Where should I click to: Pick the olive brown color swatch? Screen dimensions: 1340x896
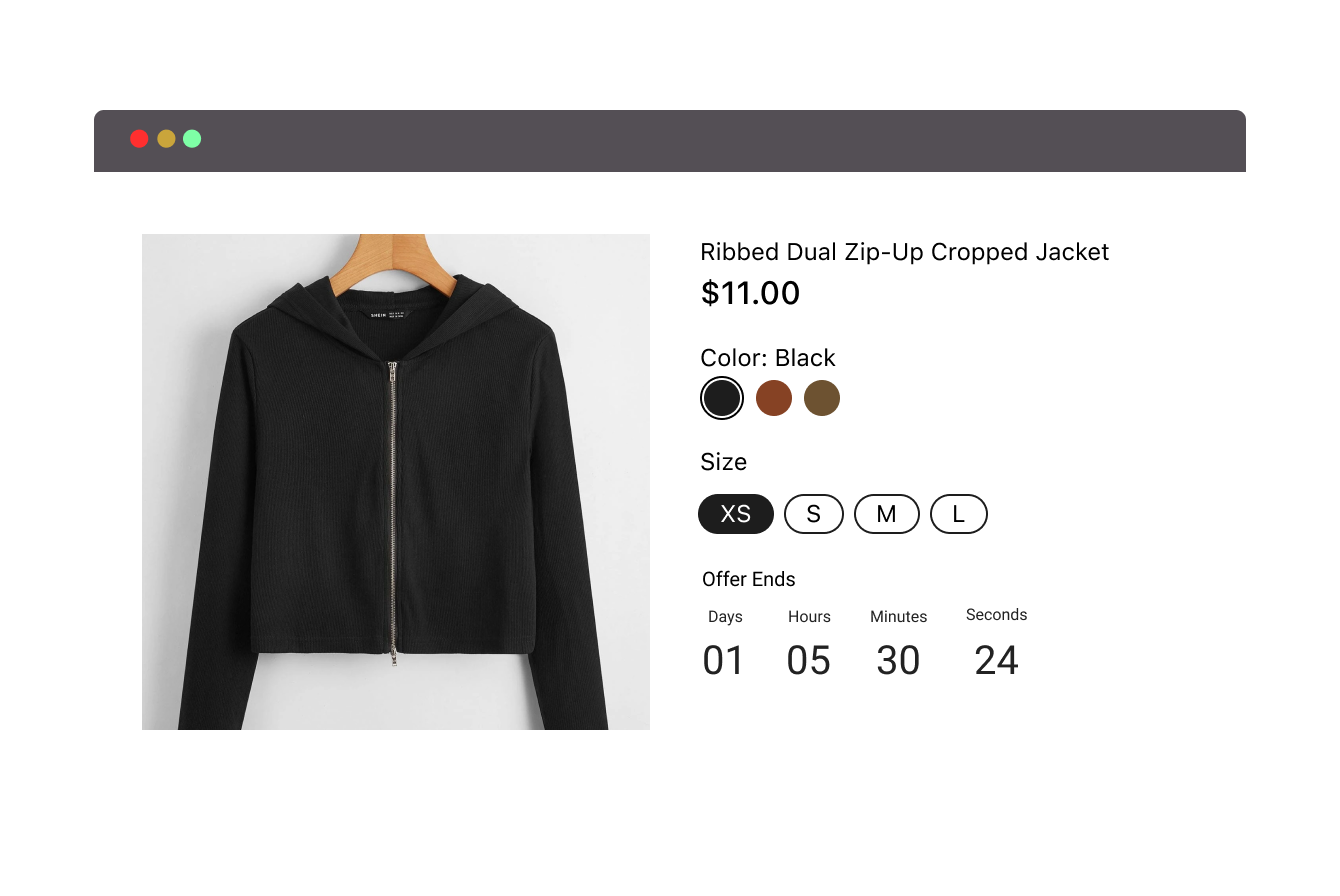click(822, 398)
